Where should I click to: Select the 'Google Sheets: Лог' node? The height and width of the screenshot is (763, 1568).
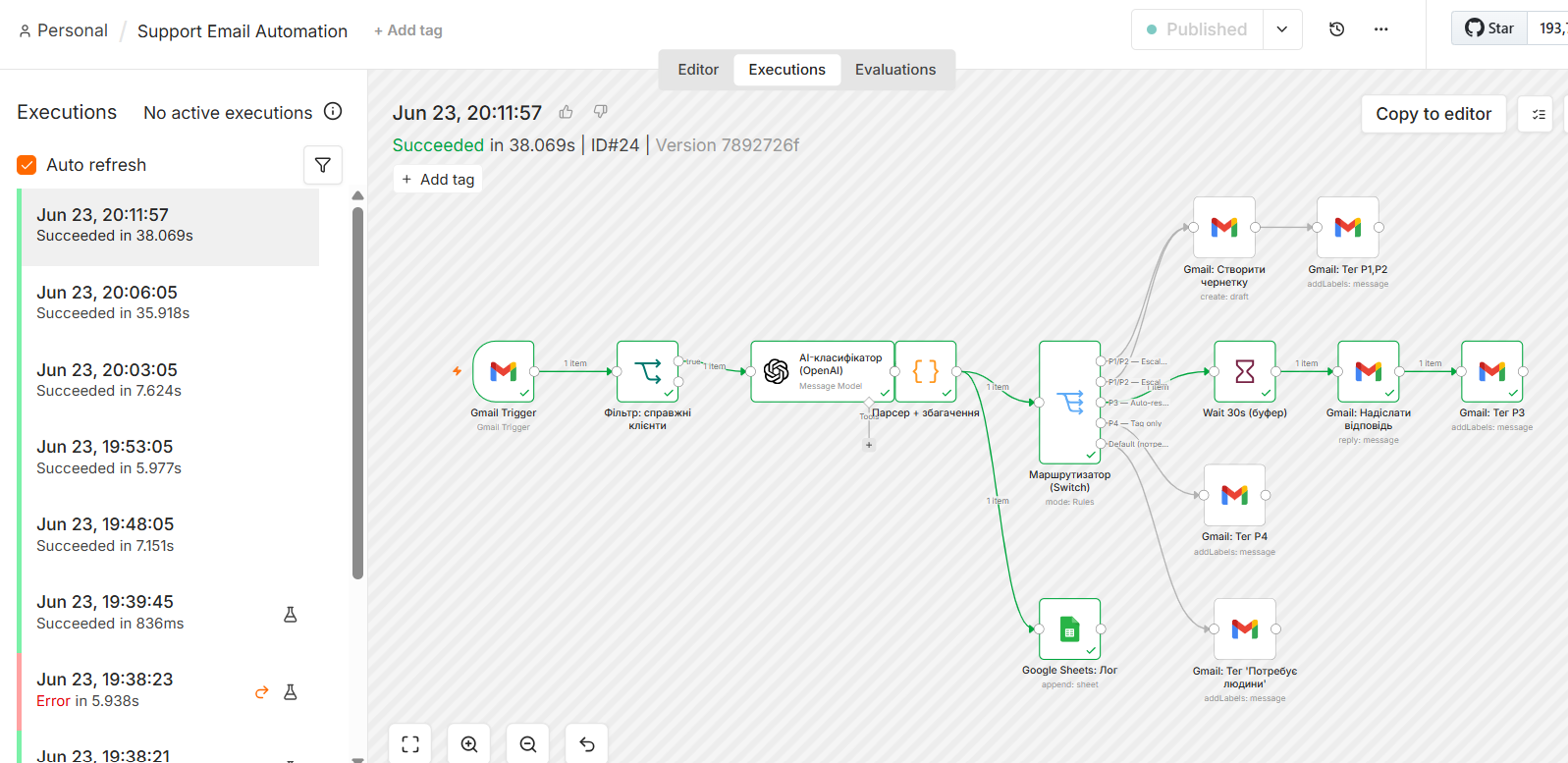(x=1070, y=628)
